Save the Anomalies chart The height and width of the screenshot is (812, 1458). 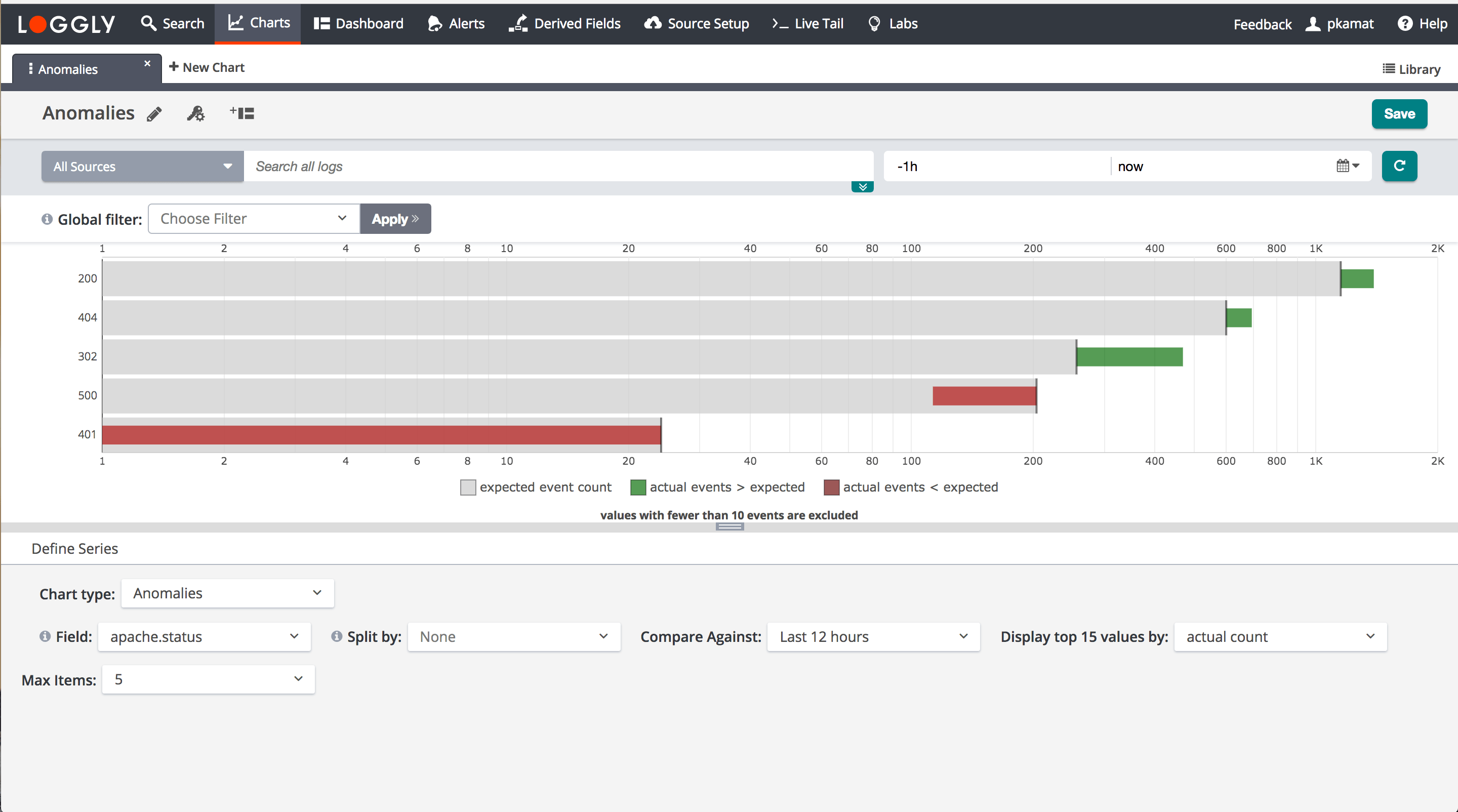pos(1399,114)
